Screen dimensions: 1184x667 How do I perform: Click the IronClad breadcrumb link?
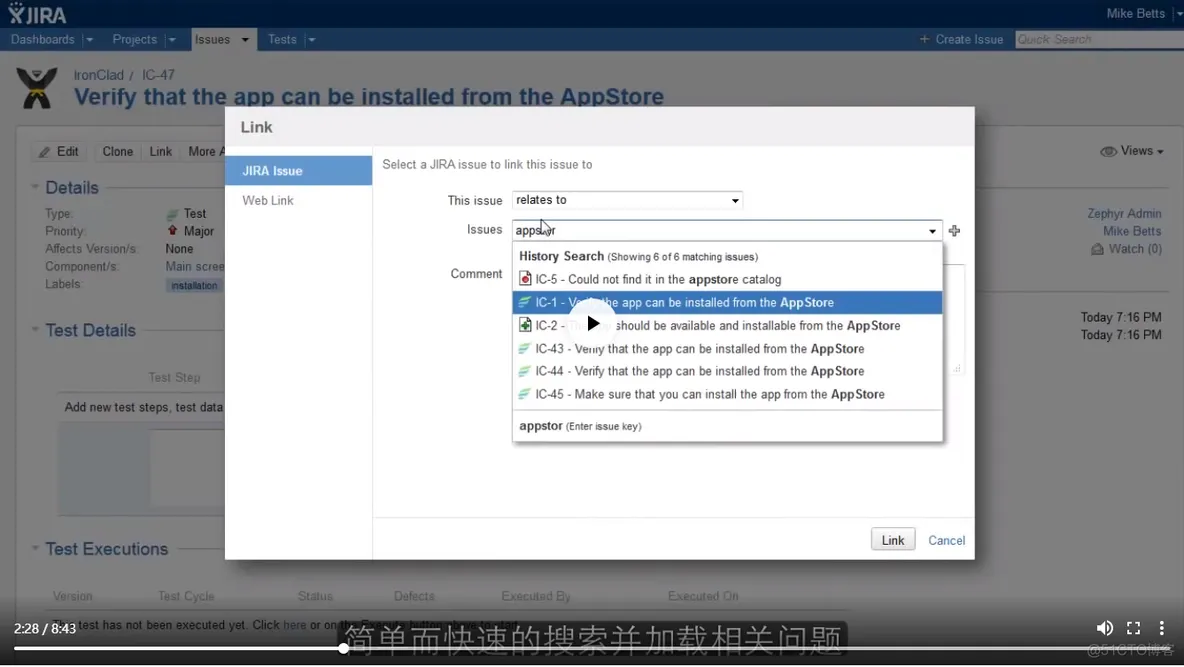(x=98, y=75)
